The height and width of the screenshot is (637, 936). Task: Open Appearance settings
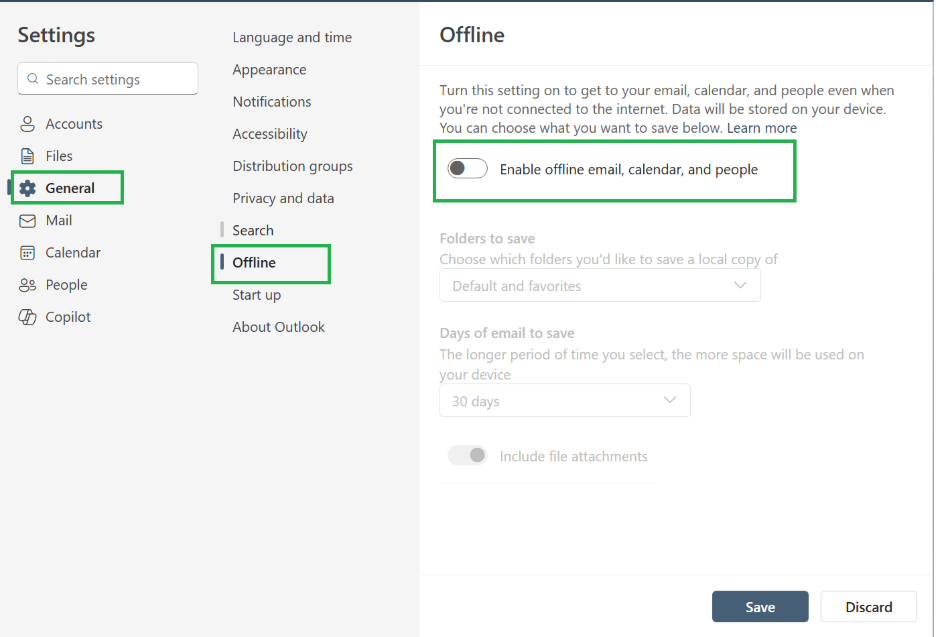(x=269, y=69)
